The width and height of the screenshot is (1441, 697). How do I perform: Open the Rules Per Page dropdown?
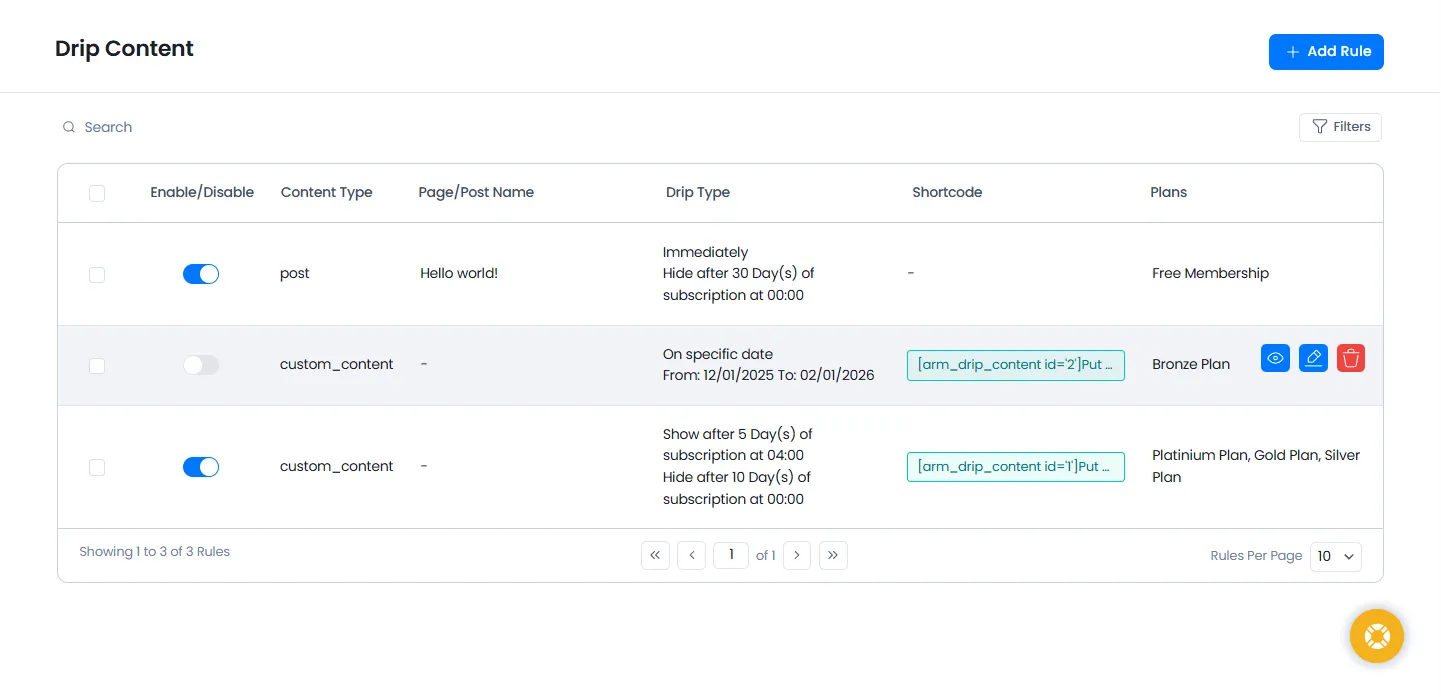pos(1335,556)
